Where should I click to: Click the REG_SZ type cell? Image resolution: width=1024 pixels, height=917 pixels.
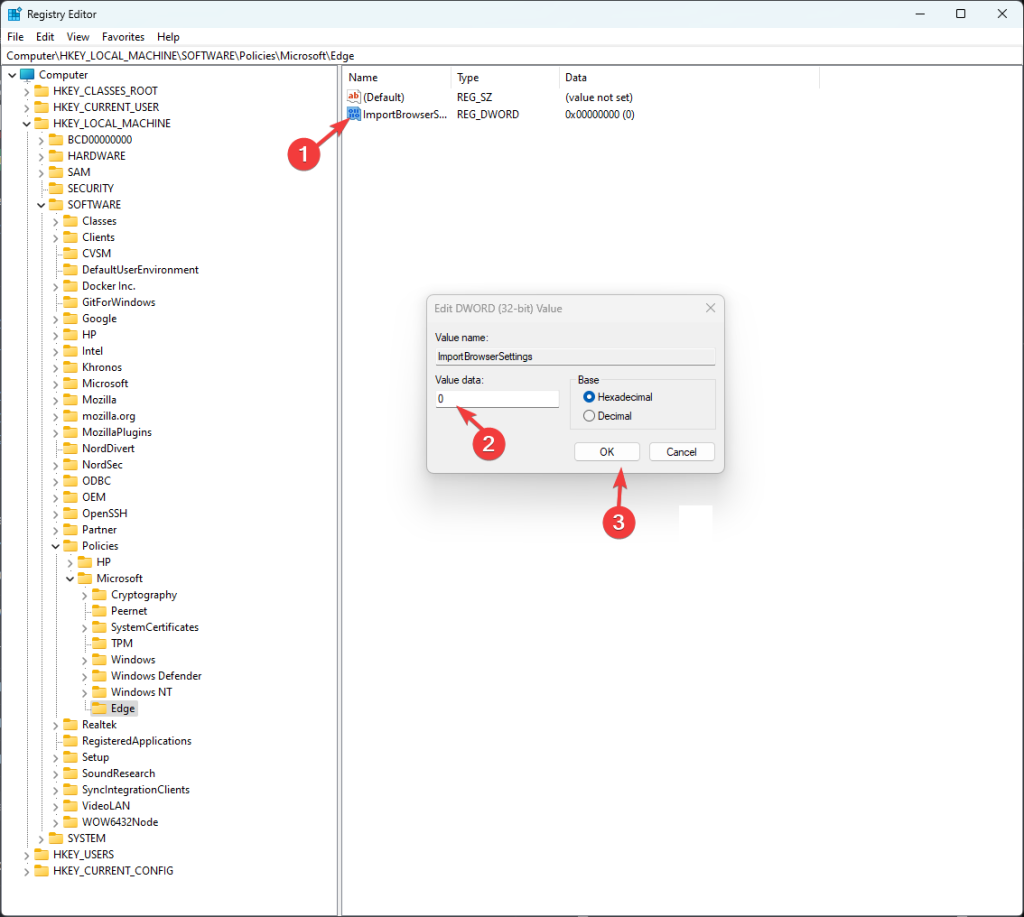pyautogui.click(x=474, y=97)
